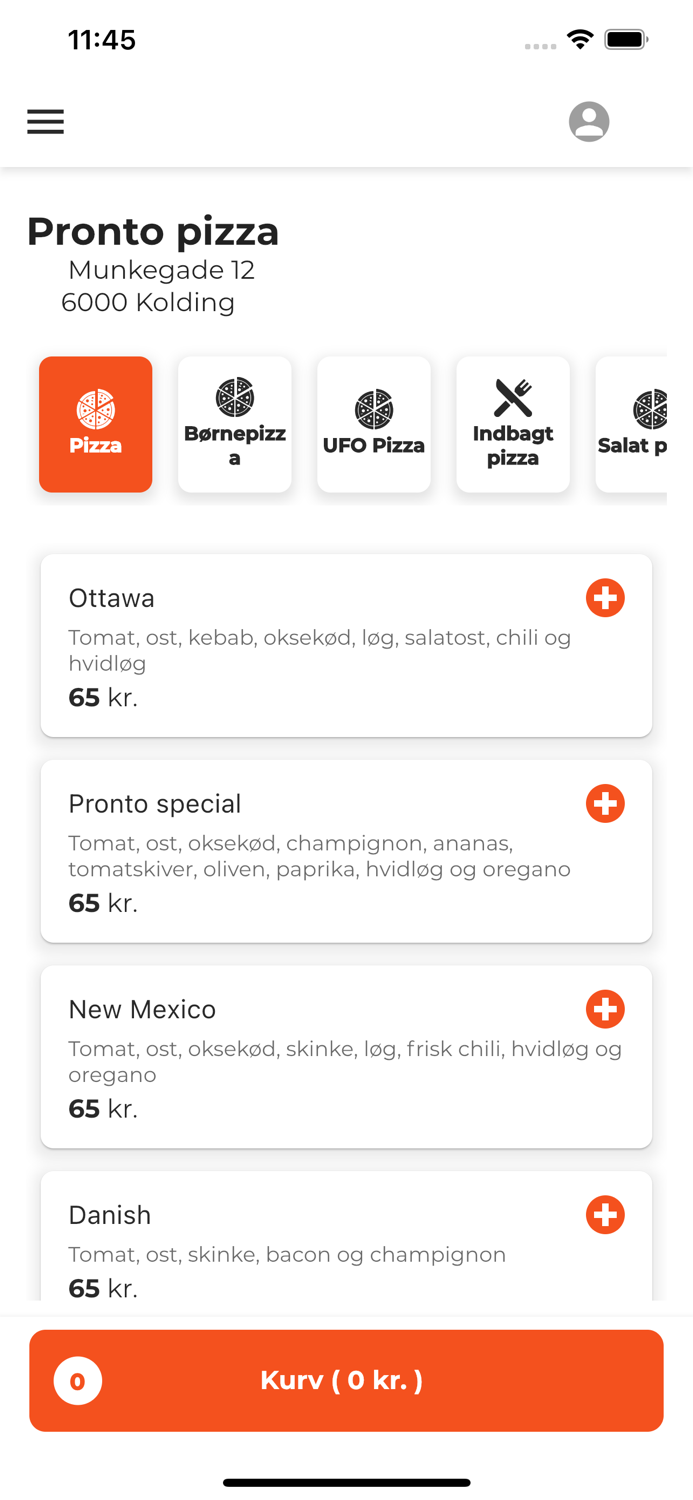Screen dimensions: 693x1500
Task: Open the Danish pizza item card
Action: 346,1236
